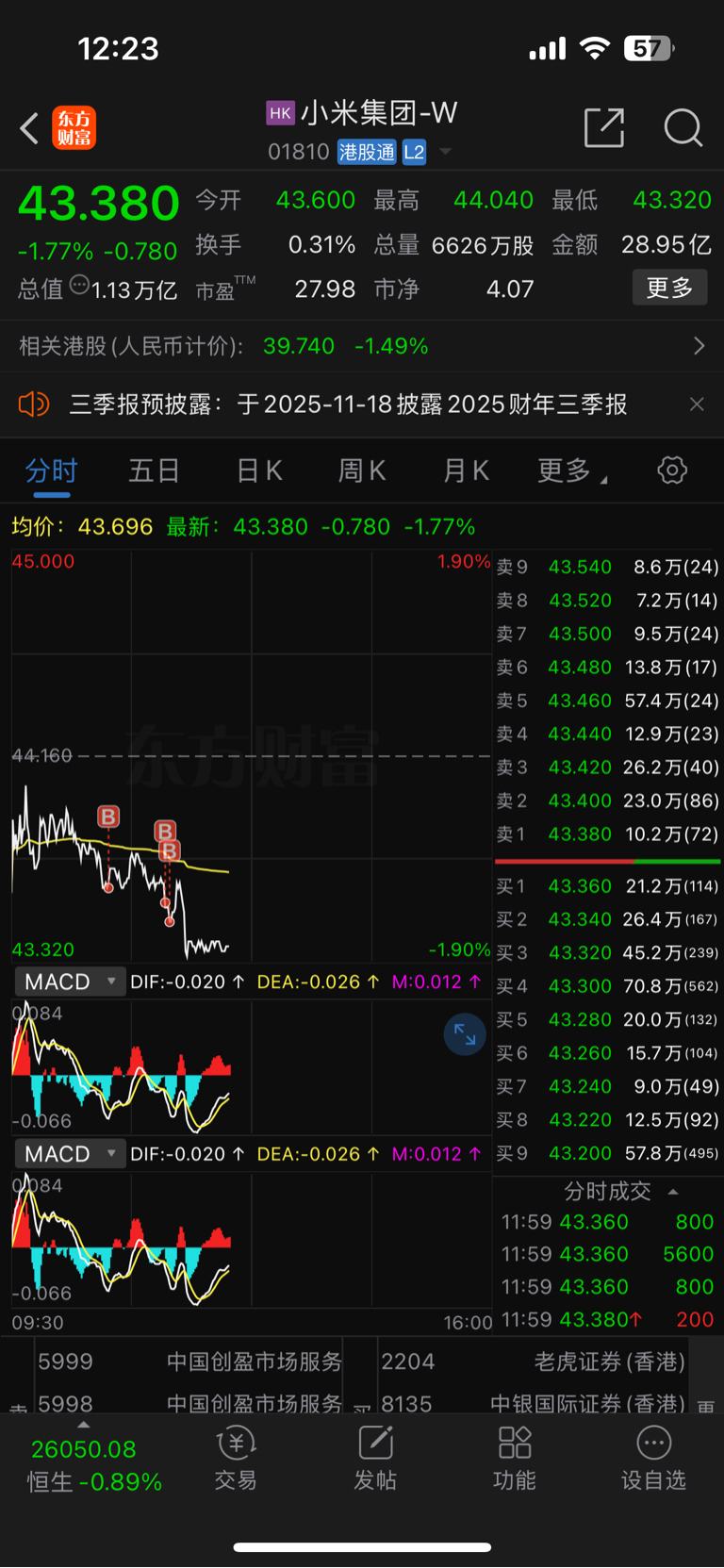This screenshot has width=724, height=1568.
Task: Select 买4 order row at 43.300
Action: [608, 986]
